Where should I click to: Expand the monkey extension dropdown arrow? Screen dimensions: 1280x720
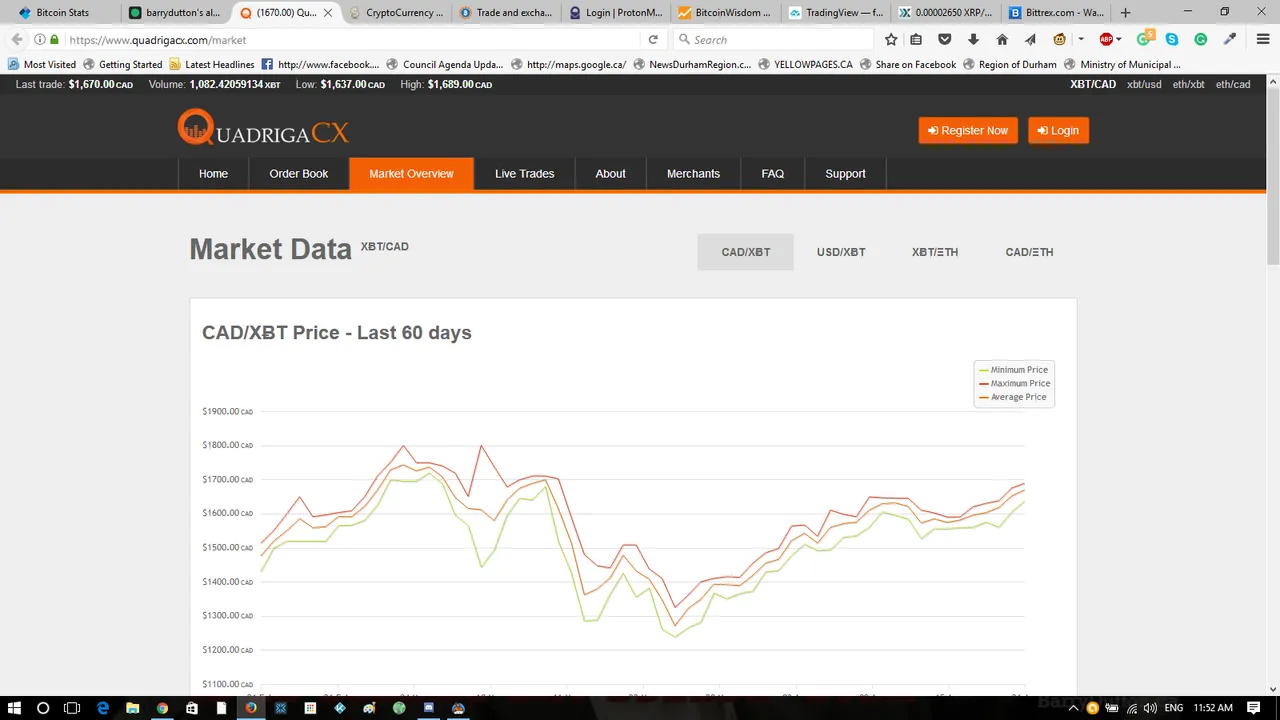[x=1081, y=40]
